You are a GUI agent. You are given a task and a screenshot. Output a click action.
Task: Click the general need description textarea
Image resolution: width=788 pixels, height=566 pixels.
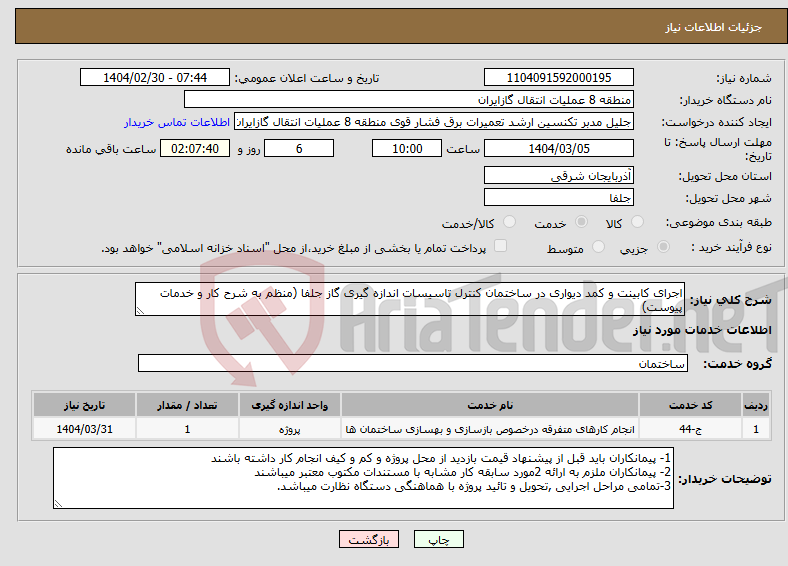(410, 299)
